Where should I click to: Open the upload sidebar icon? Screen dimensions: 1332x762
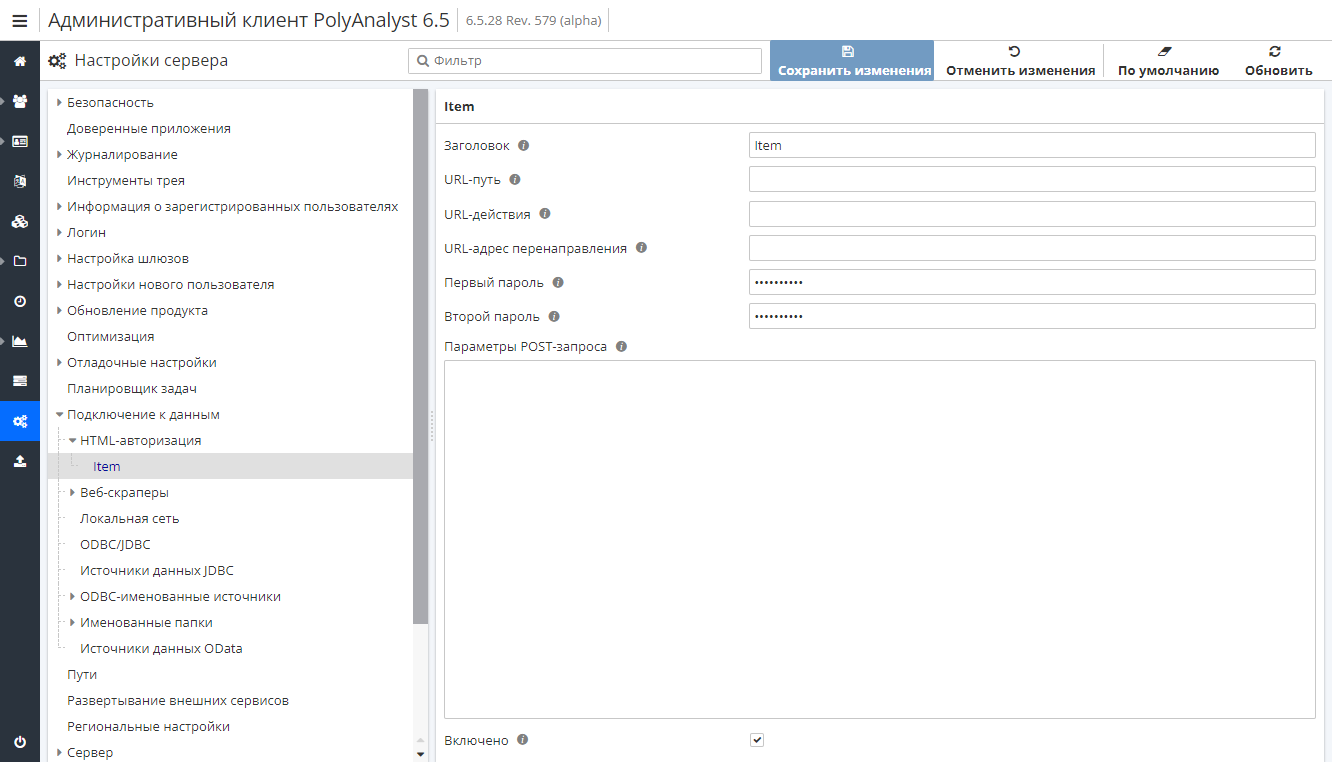tap(20, 461)
